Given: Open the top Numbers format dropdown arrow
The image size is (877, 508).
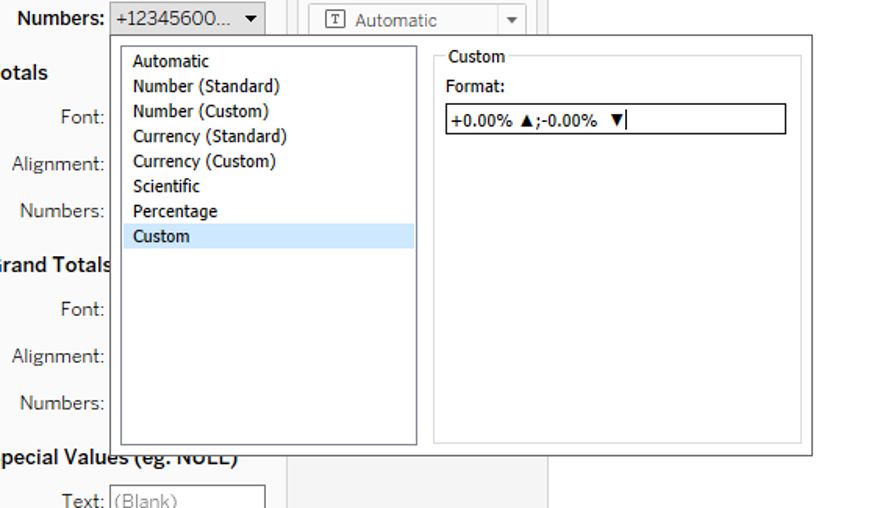Looking at the screenshot, I should [x=251, y=19].
